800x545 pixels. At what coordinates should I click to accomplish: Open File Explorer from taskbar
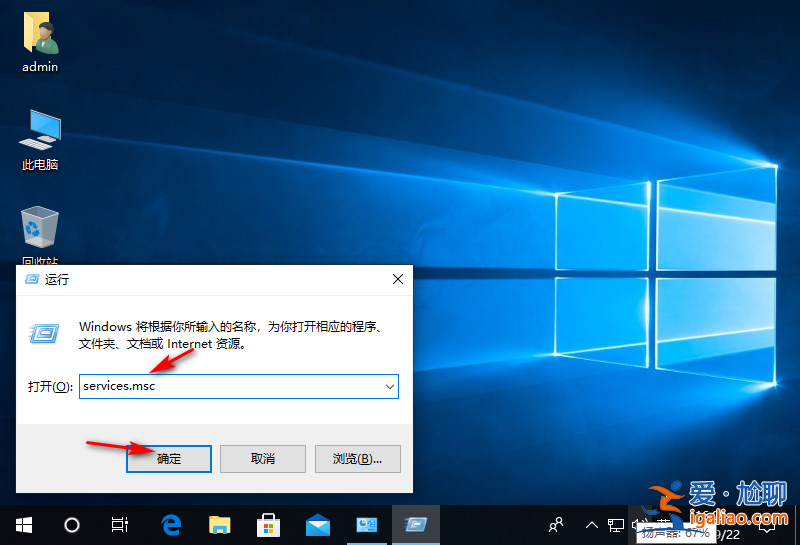click(220, 525)
